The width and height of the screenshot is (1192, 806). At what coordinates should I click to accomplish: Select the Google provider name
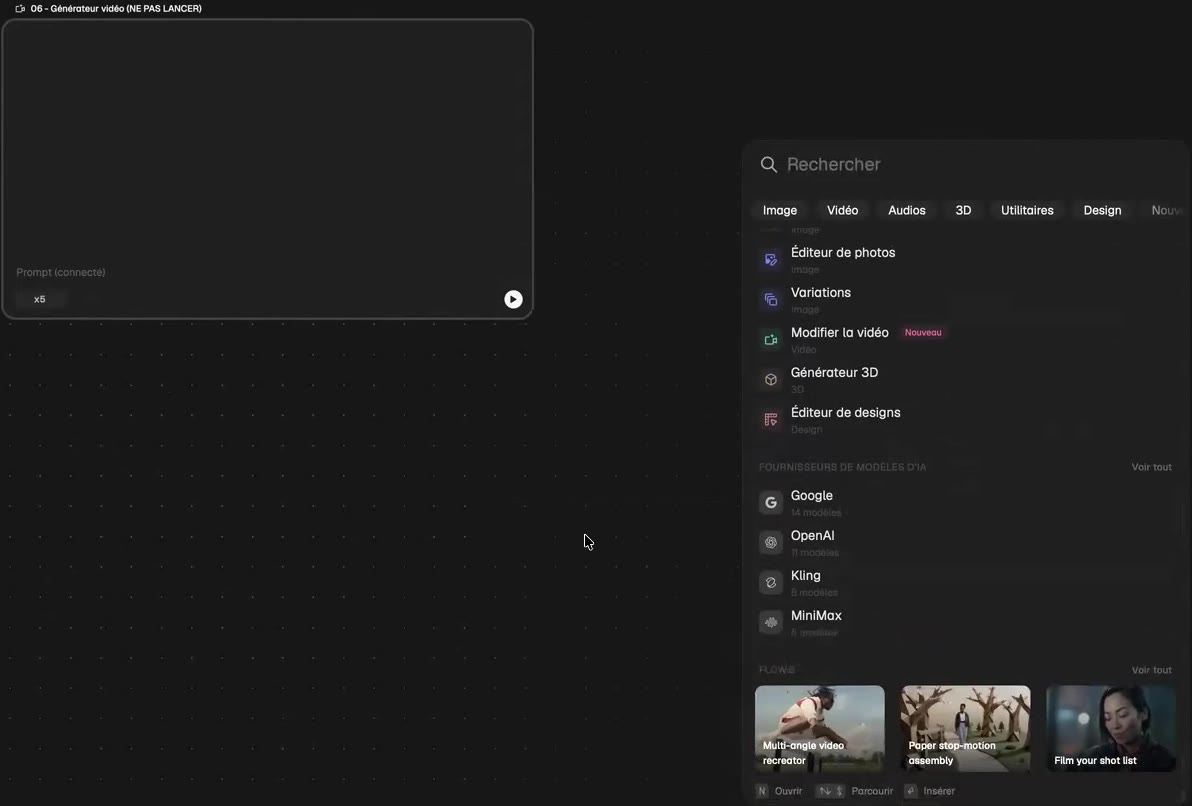811,496
